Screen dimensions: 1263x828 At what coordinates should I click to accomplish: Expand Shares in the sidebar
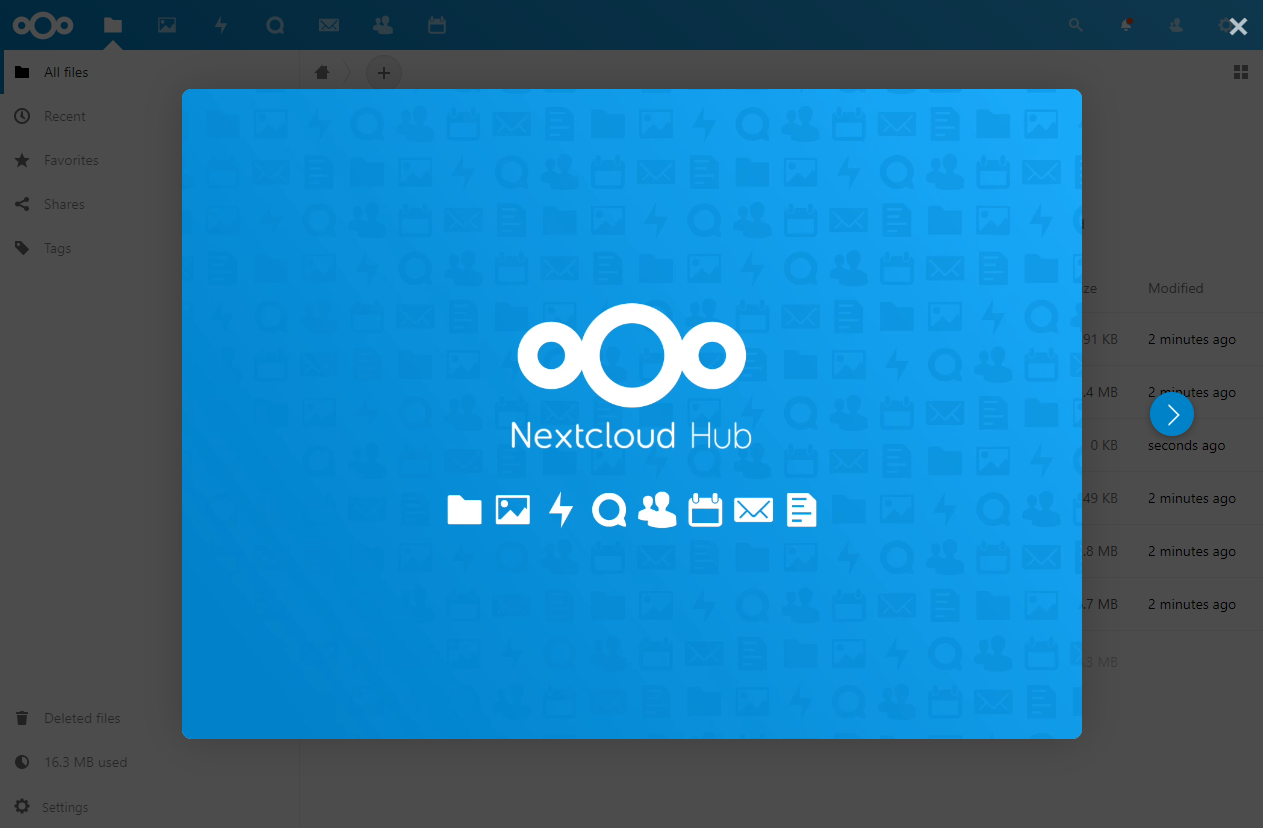click(x=150, y=204)
